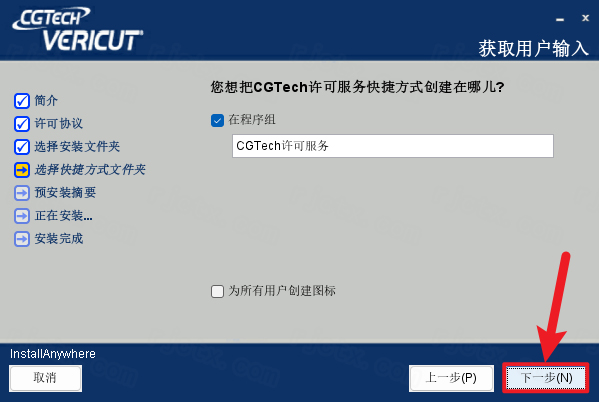
Task: Click the checkmark icon beside 许可协议
Action: coord(22,124)
